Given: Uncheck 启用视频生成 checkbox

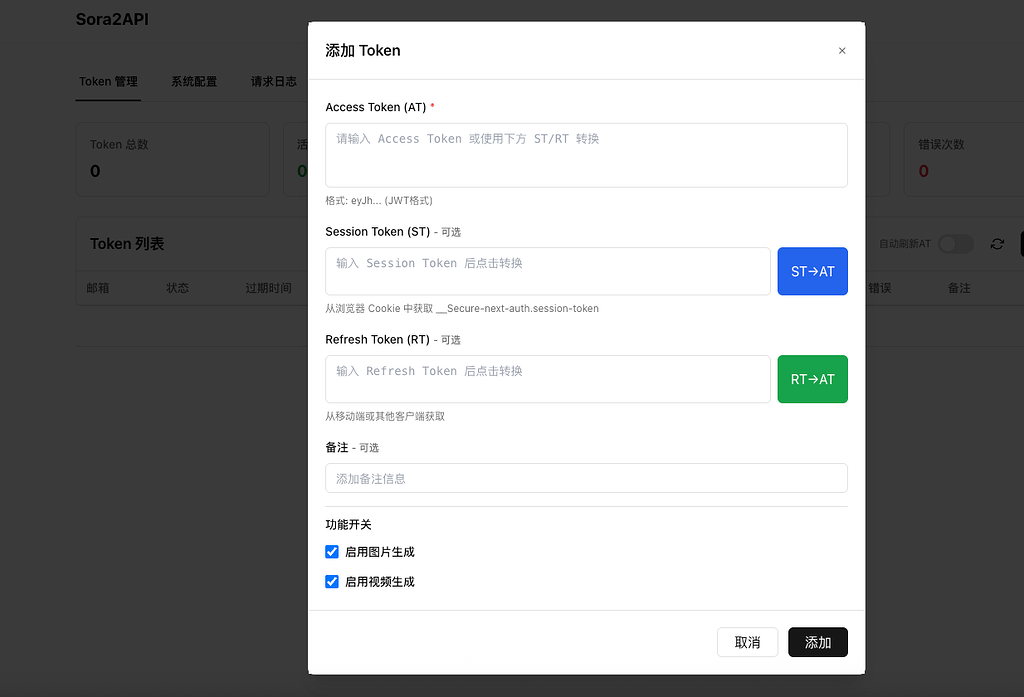Looking at the screenshot, I should click(332, 581).
